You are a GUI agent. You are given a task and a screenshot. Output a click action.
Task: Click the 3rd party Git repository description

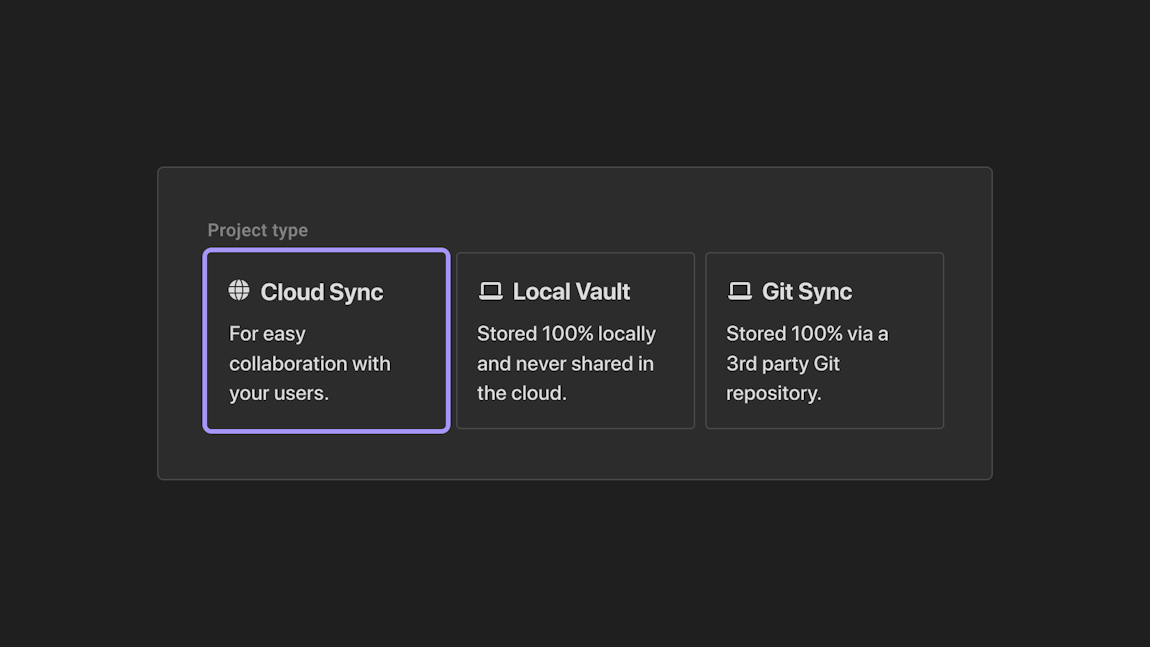[x=807, y=363]
